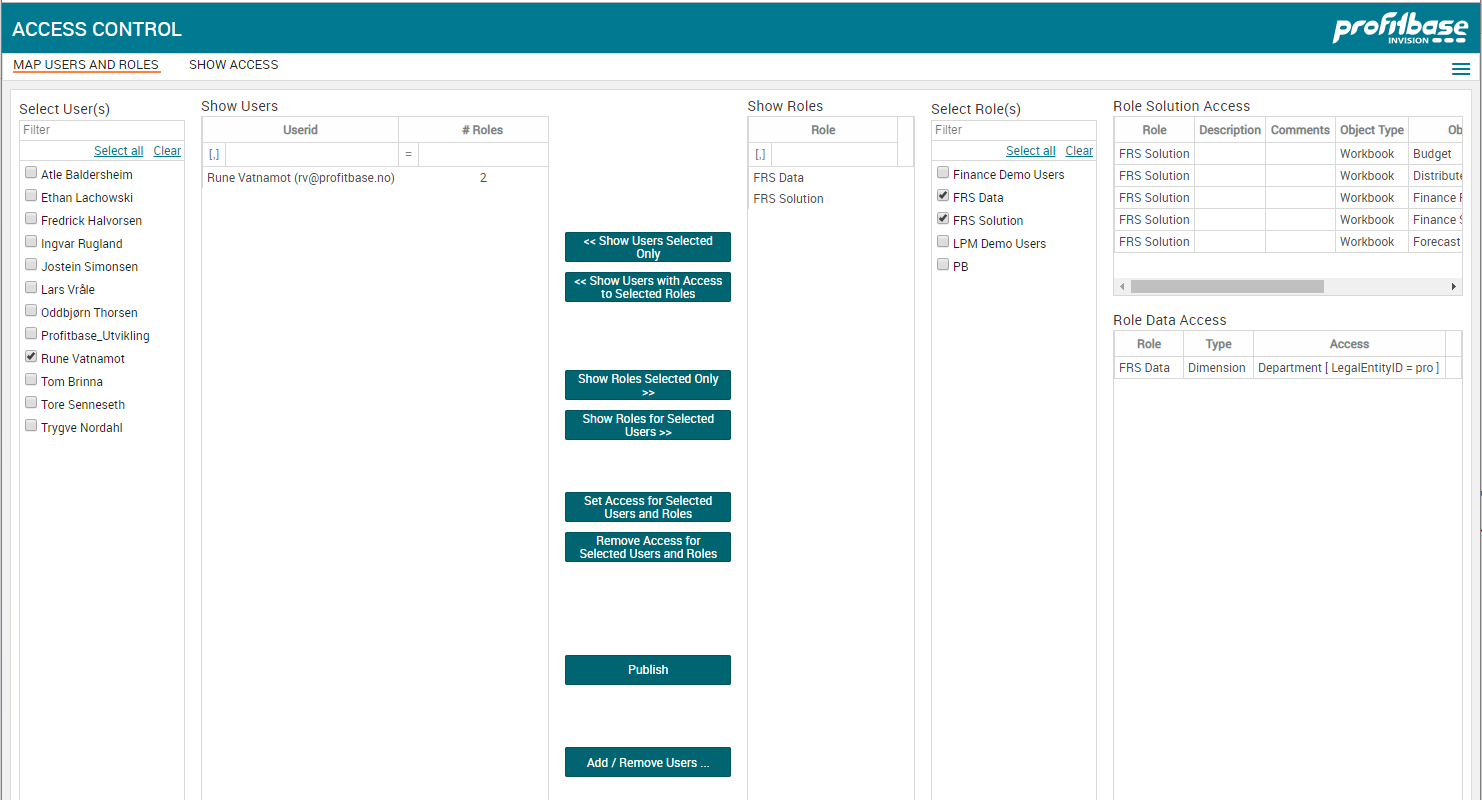The height and width of the screenshot is (800, 1482).
Task: Click Description column header
Action: click(1230, 130)
